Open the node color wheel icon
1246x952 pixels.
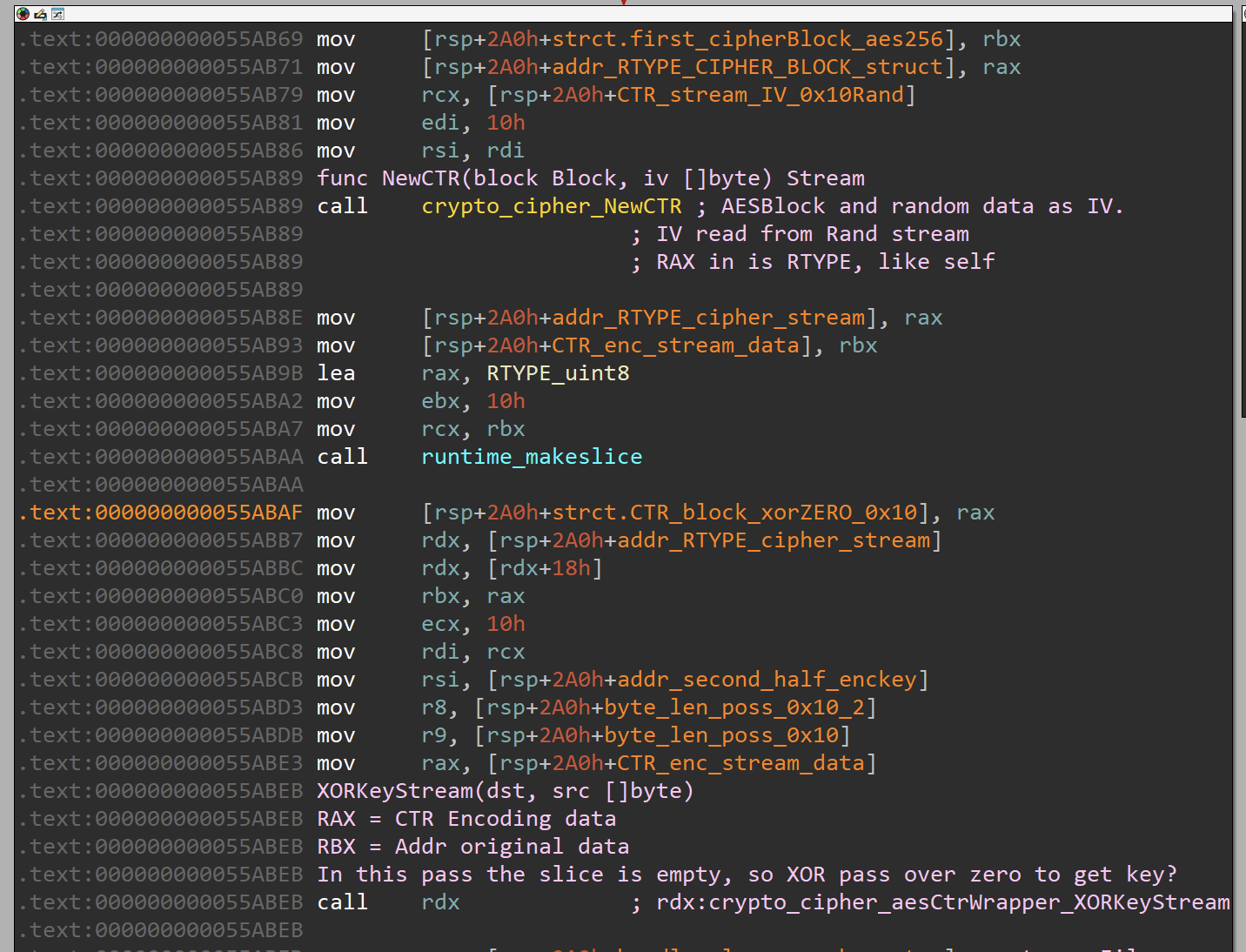click(23, 14)
